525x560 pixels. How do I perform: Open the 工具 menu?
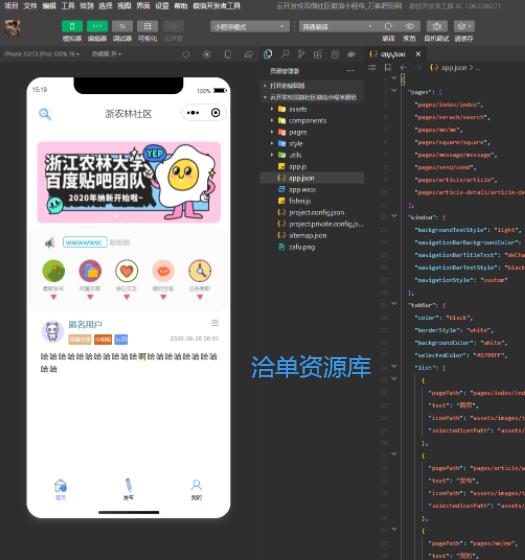click(x=68, y=6)
